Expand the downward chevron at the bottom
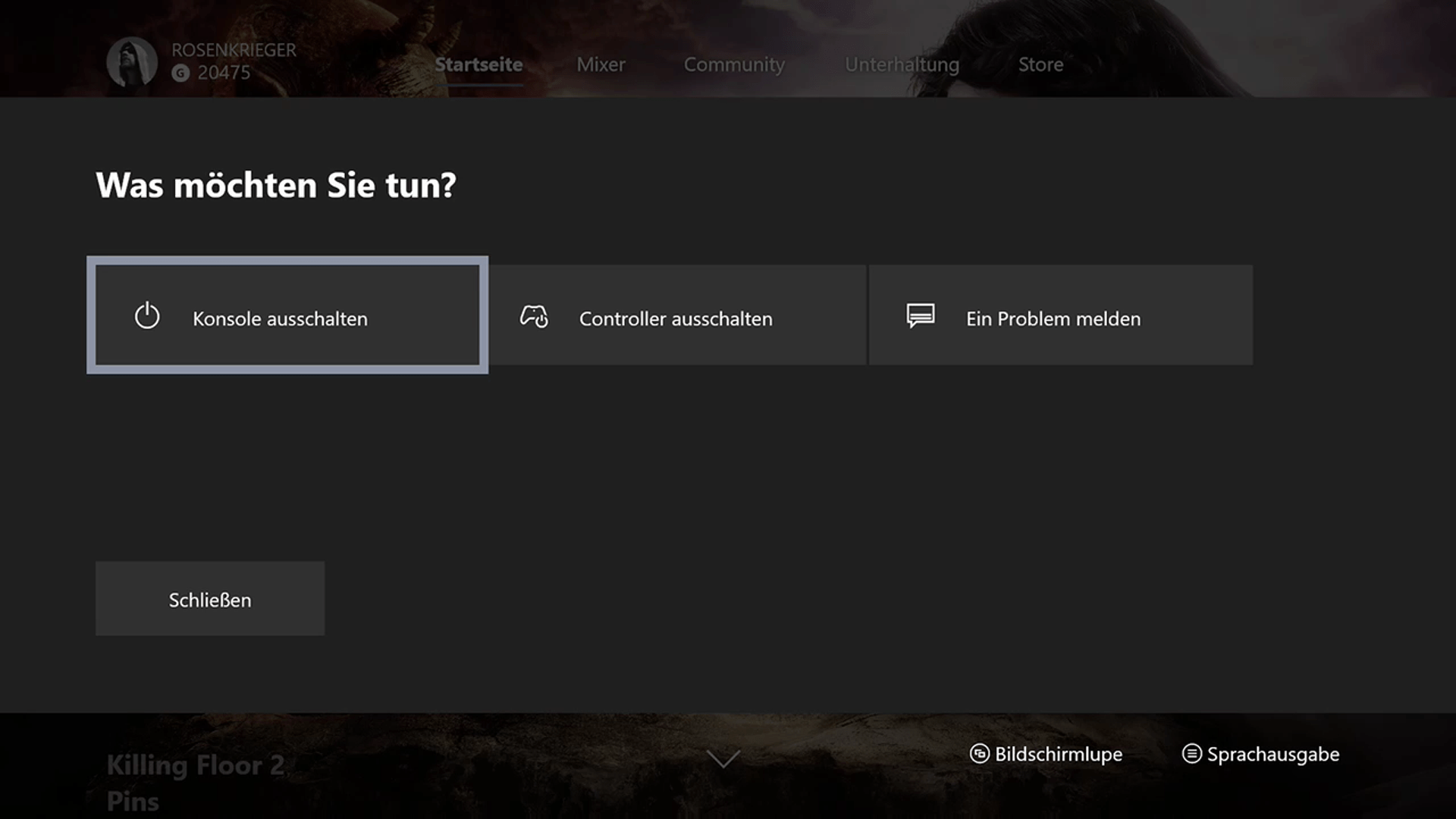The width and height of the screenshot is (1456, 819). 723,758
